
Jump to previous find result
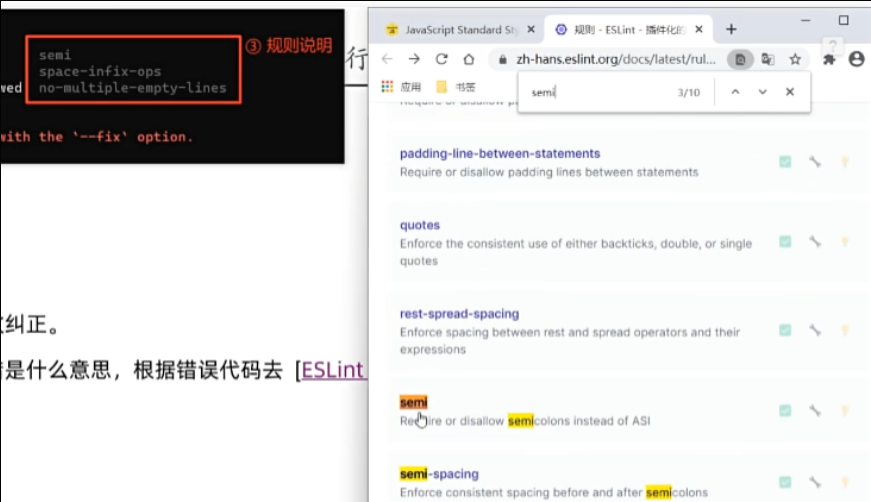(x=735, y=92)
